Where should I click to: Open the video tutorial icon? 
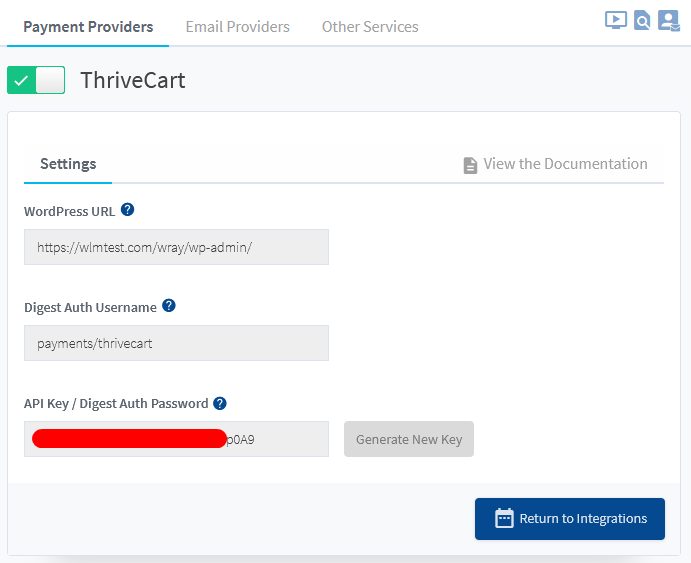click(x=616, y=20)
